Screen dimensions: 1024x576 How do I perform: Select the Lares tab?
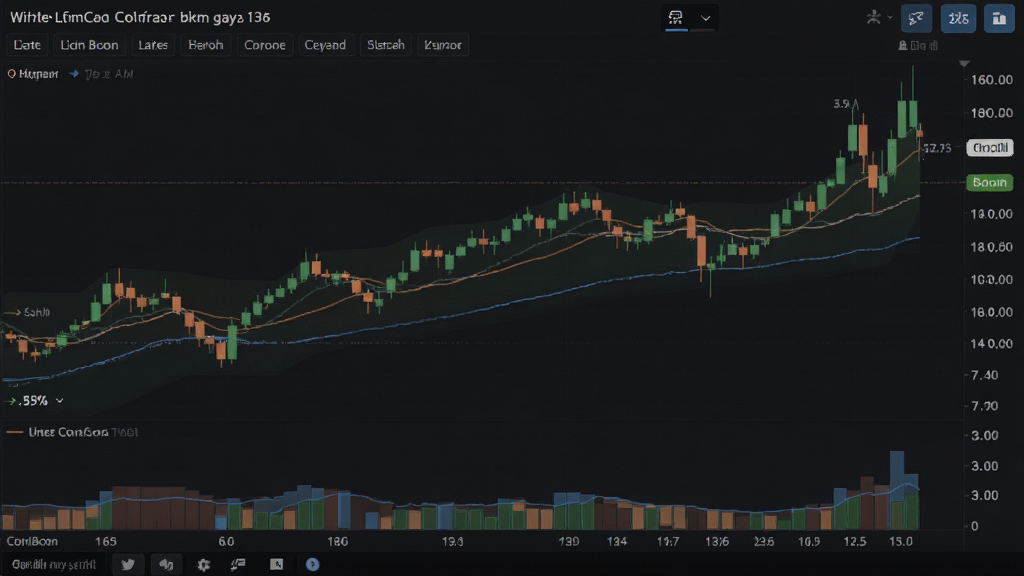click(x=153, y=45)
